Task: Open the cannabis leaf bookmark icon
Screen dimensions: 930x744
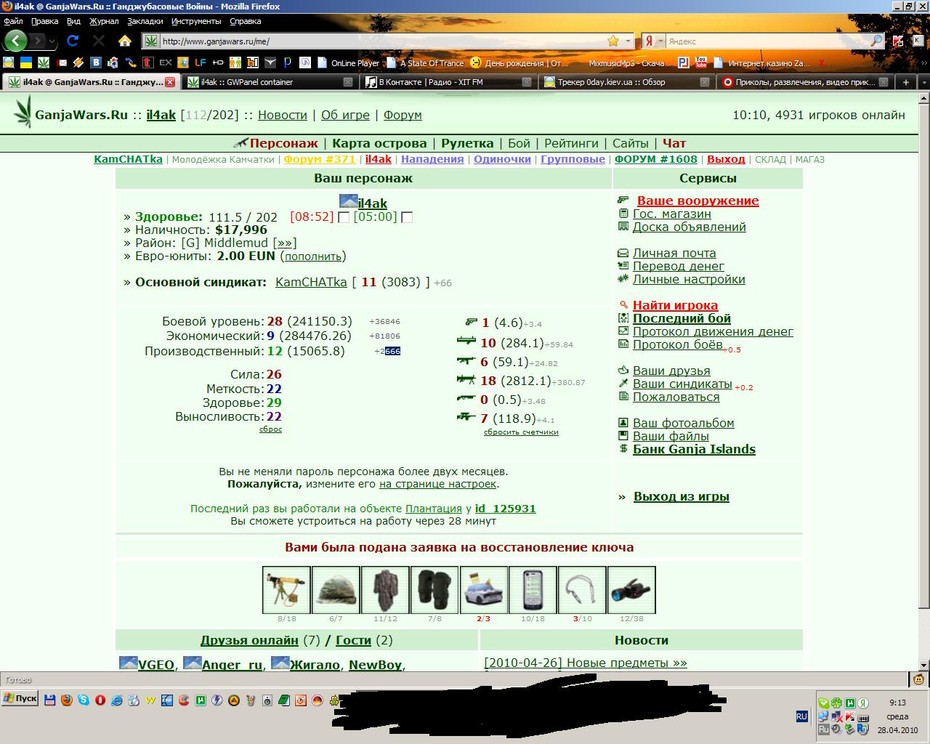Action: (43, 62)
